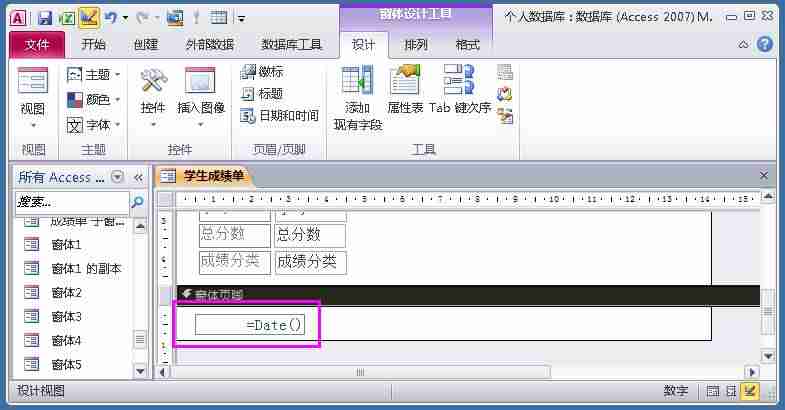Insert 日期和时间 date and time
Image resolution: width=785 pixels, height=410 pixels.
(279, 116)
